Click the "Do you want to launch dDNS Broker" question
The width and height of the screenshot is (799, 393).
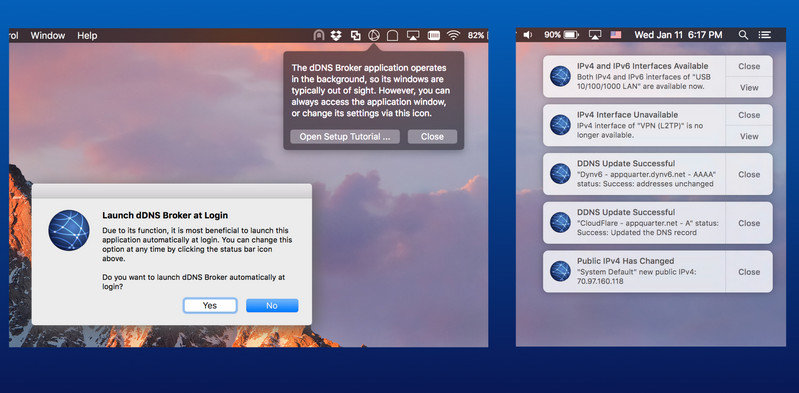194,282
